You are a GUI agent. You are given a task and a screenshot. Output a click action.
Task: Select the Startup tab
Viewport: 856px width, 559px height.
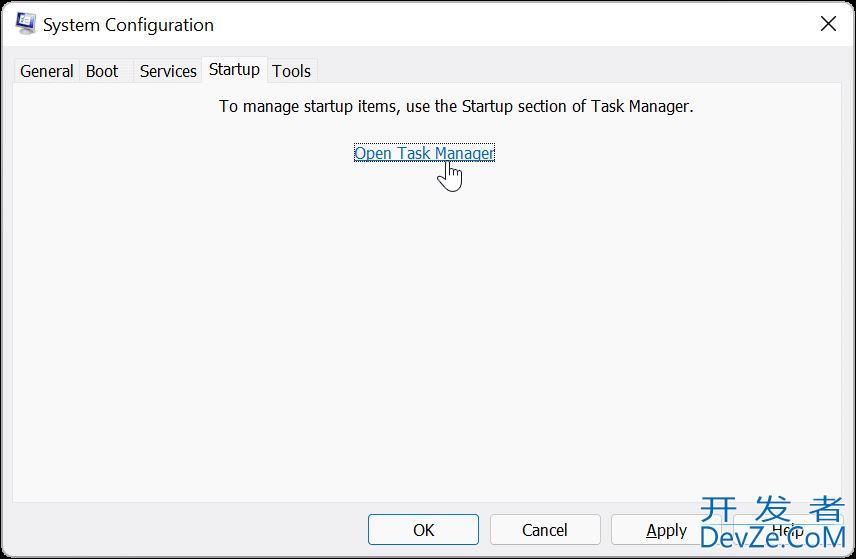tap(234, 69)
